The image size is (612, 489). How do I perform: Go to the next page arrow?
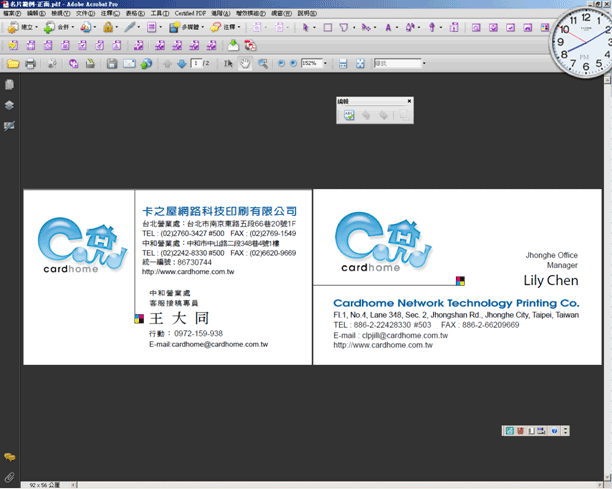181,64
